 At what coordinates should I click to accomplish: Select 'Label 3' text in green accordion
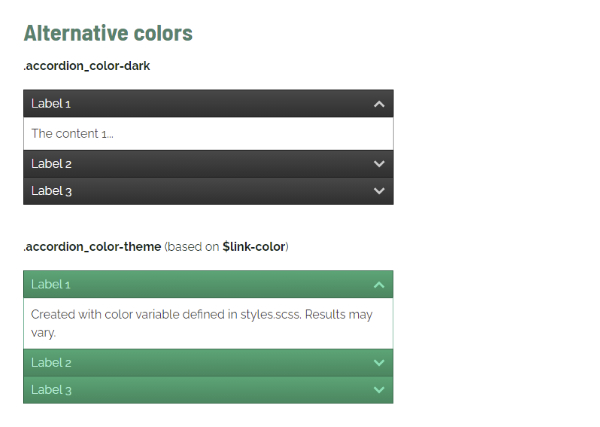tap(51, 390)
